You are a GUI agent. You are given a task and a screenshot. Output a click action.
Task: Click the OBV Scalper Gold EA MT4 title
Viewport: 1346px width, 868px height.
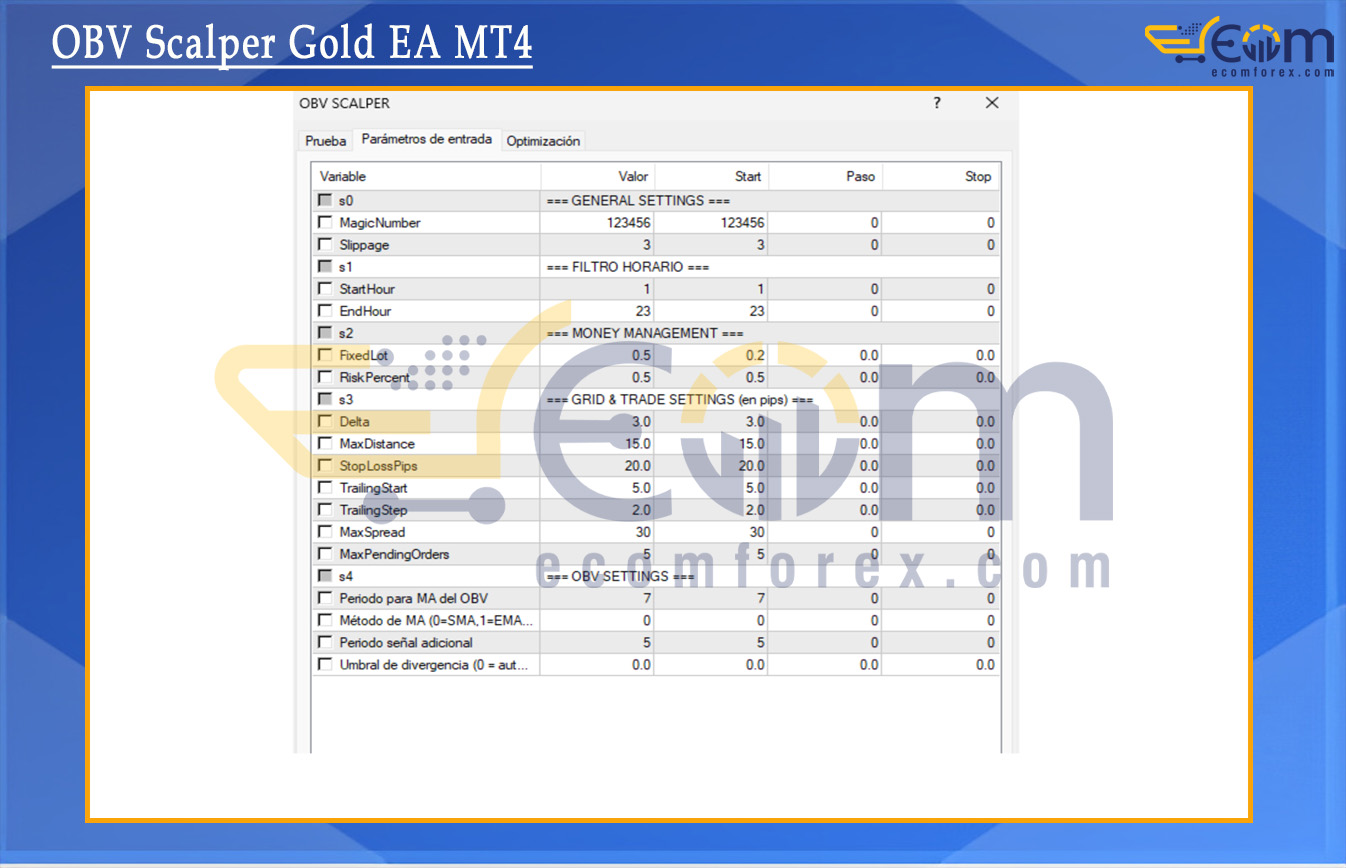click(x=292, y=45)
